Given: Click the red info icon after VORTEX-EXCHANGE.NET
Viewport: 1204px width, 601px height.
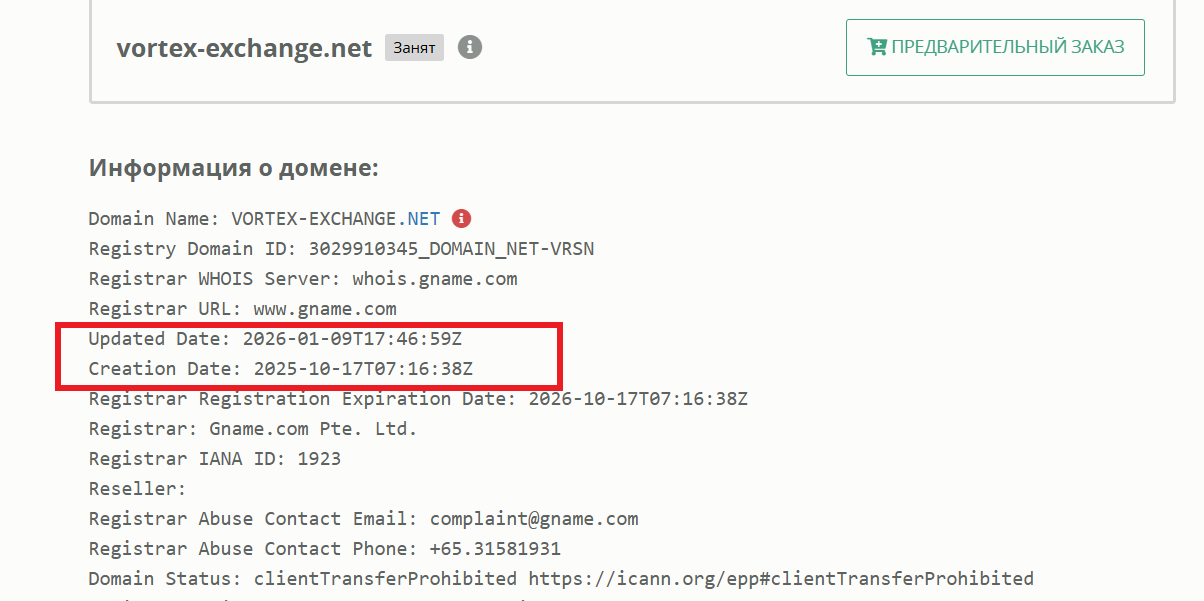Looking at the screenshot, I should point(461,218).
